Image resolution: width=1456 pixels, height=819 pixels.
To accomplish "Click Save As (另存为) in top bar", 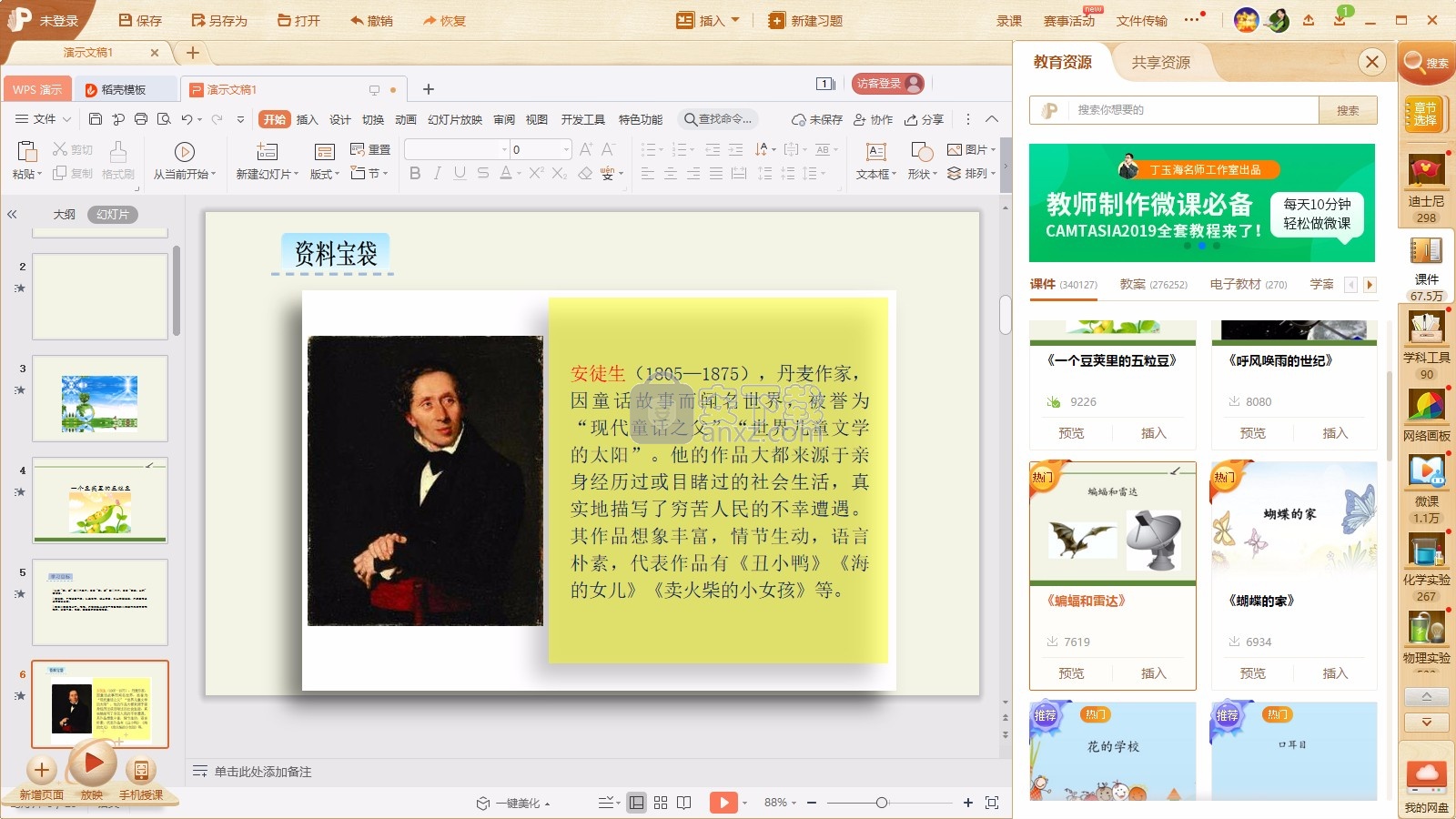I will [x=219, y=20].
